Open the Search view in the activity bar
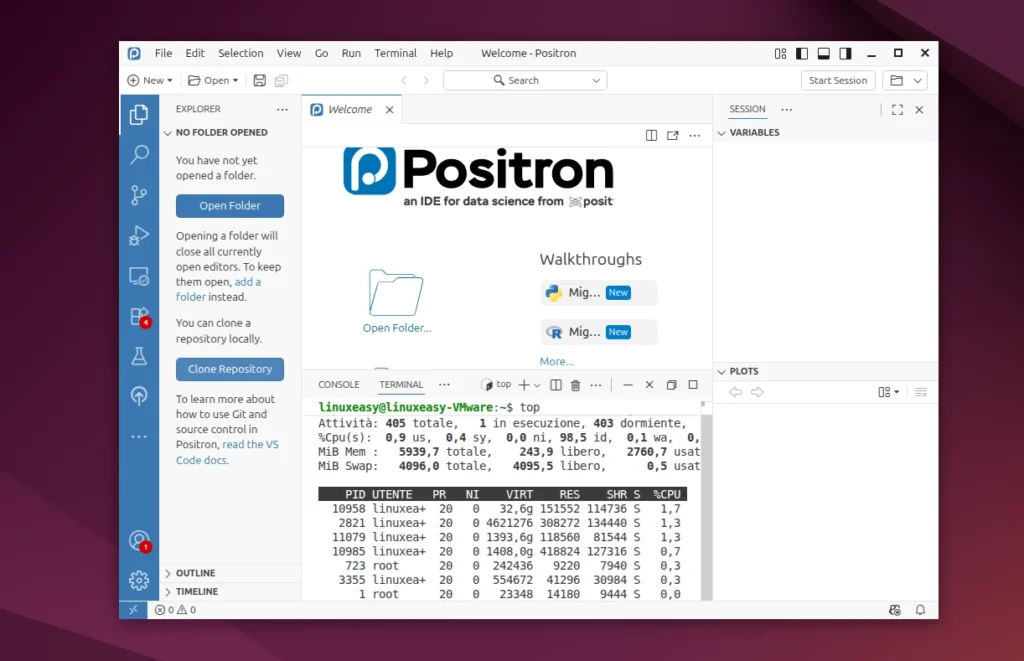Viewport: 1024px width, 661px height. [139, 154]
